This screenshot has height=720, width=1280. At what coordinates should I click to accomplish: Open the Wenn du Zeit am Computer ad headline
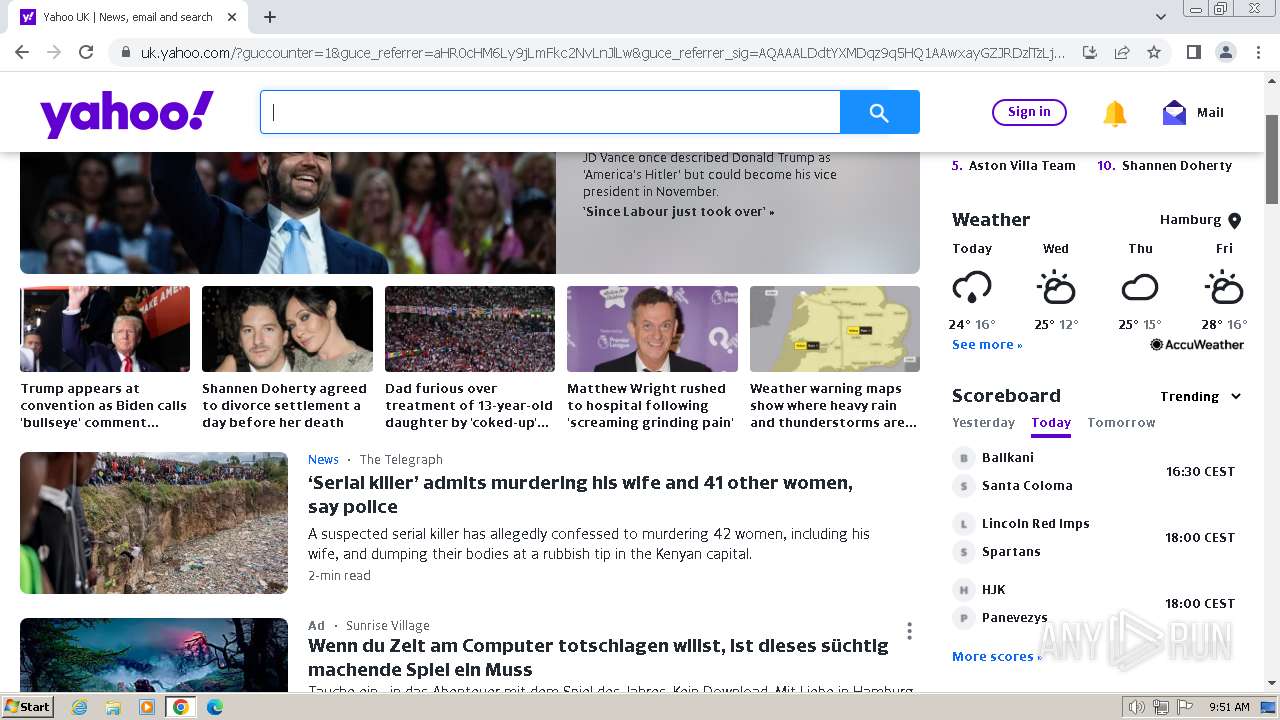click(598, 658)
